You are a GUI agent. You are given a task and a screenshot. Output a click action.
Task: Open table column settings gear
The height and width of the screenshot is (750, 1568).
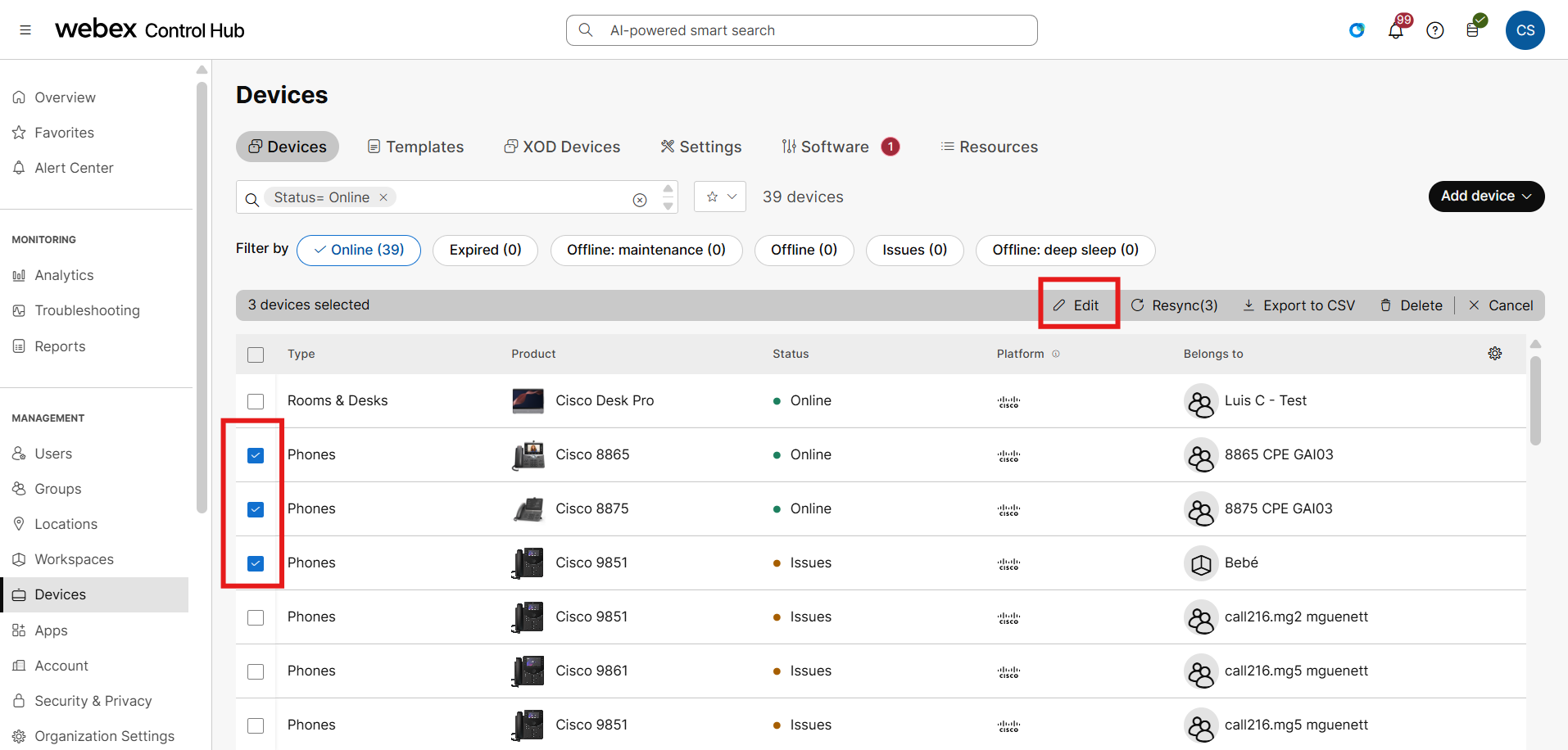(1494, 354)
